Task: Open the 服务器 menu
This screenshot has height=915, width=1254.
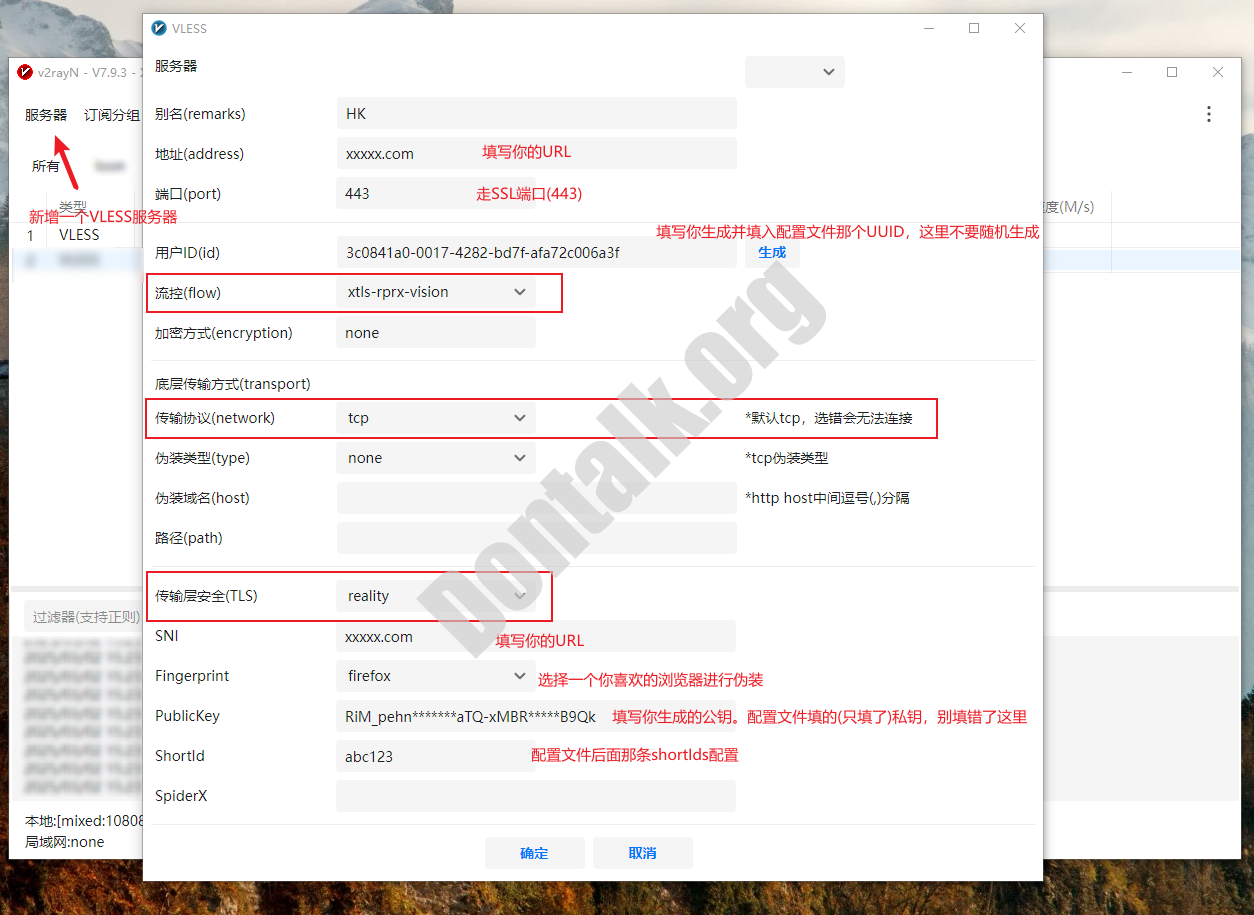Action: pos(46,115)
